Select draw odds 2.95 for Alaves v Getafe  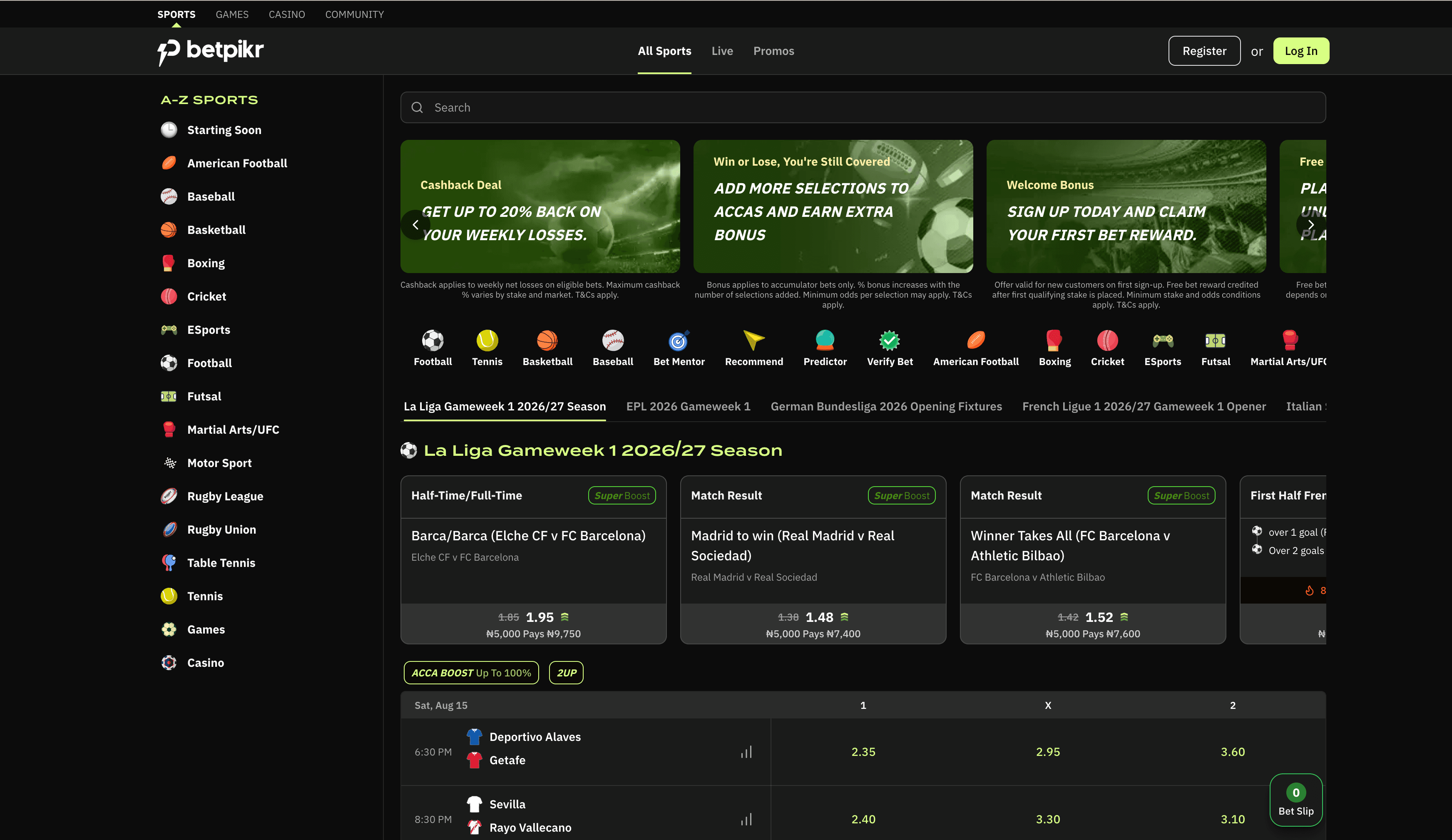pos(1047,752)
